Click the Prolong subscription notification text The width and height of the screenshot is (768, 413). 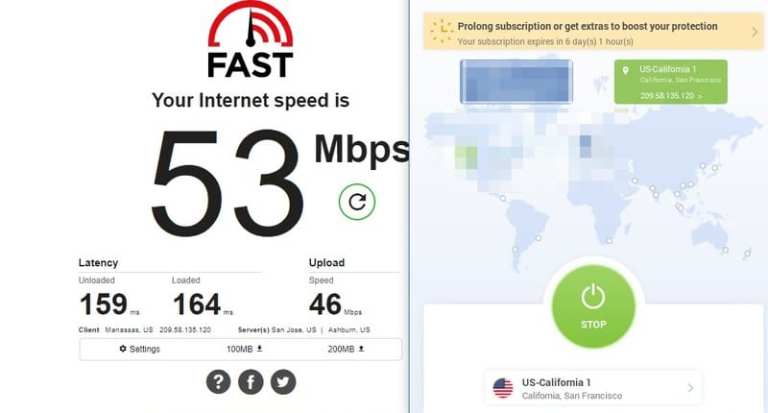click(587, 26)
